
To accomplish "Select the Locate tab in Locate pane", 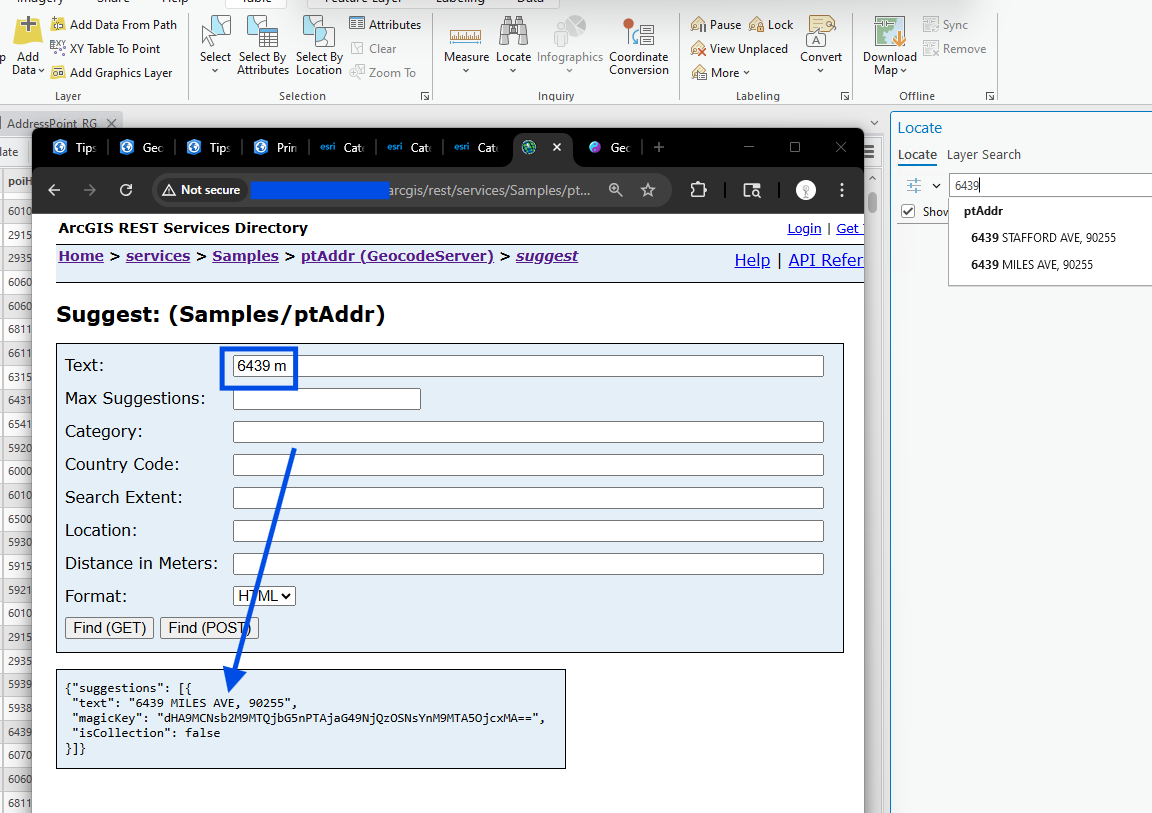I will pos(917,155).
